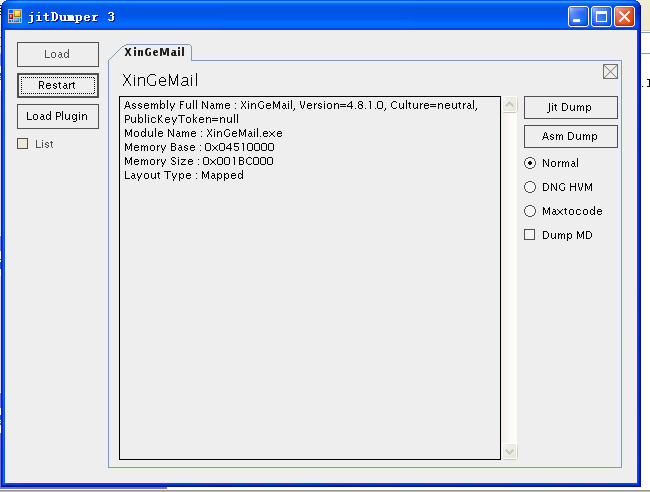
Task: Restart the loaded process
Action: (58, 85)
